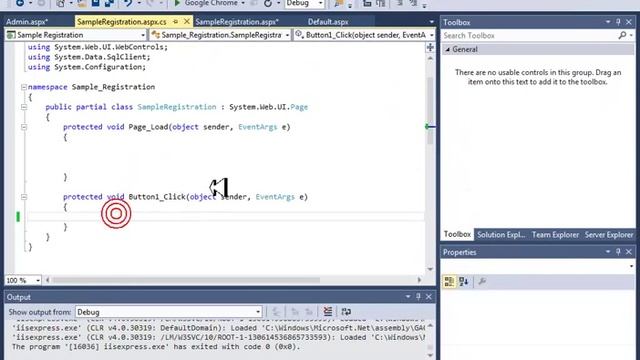
Task: Close the Output panel
Action: 429,297
